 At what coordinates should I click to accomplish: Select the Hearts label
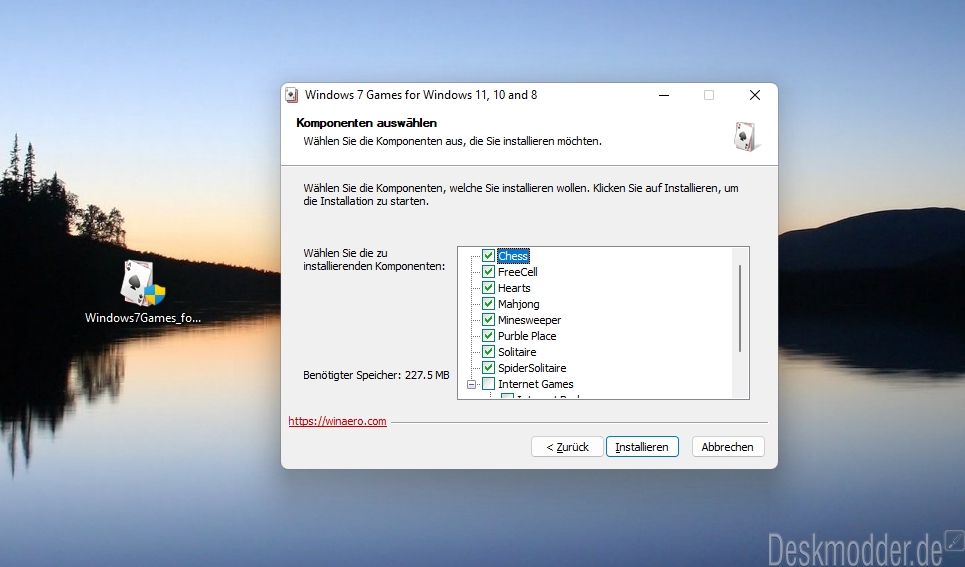[x=514, y=288]
